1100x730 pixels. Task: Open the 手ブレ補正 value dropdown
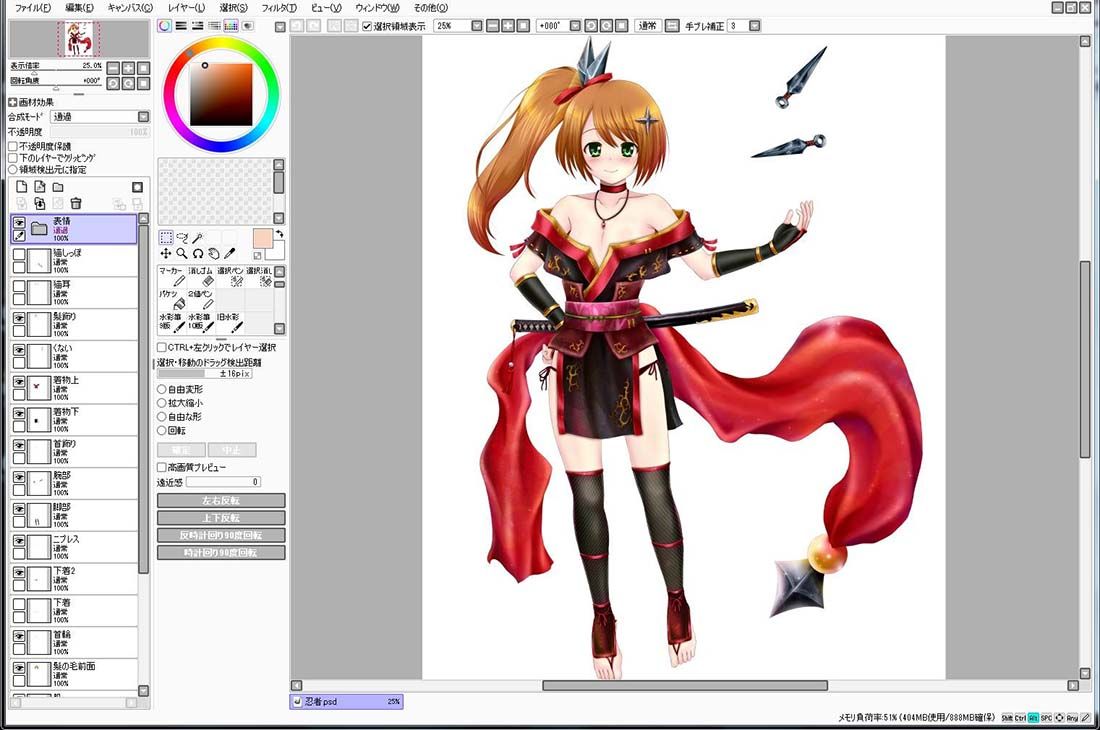click(x=754, y=26)
